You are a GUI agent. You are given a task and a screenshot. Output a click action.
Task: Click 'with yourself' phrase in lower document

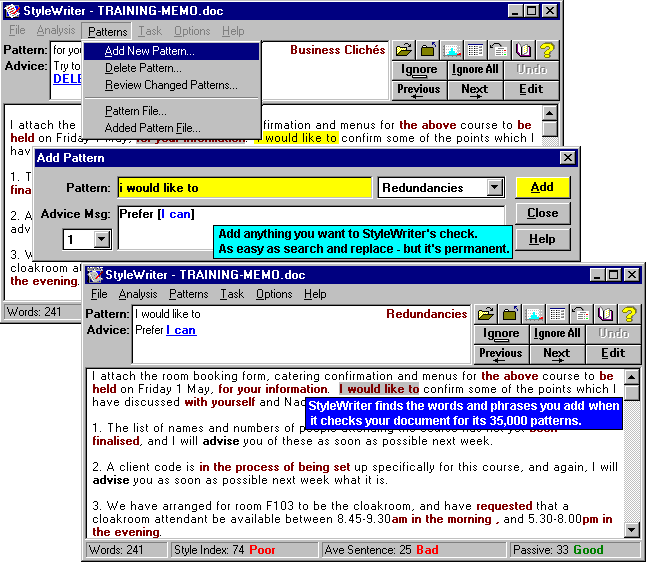220,402
